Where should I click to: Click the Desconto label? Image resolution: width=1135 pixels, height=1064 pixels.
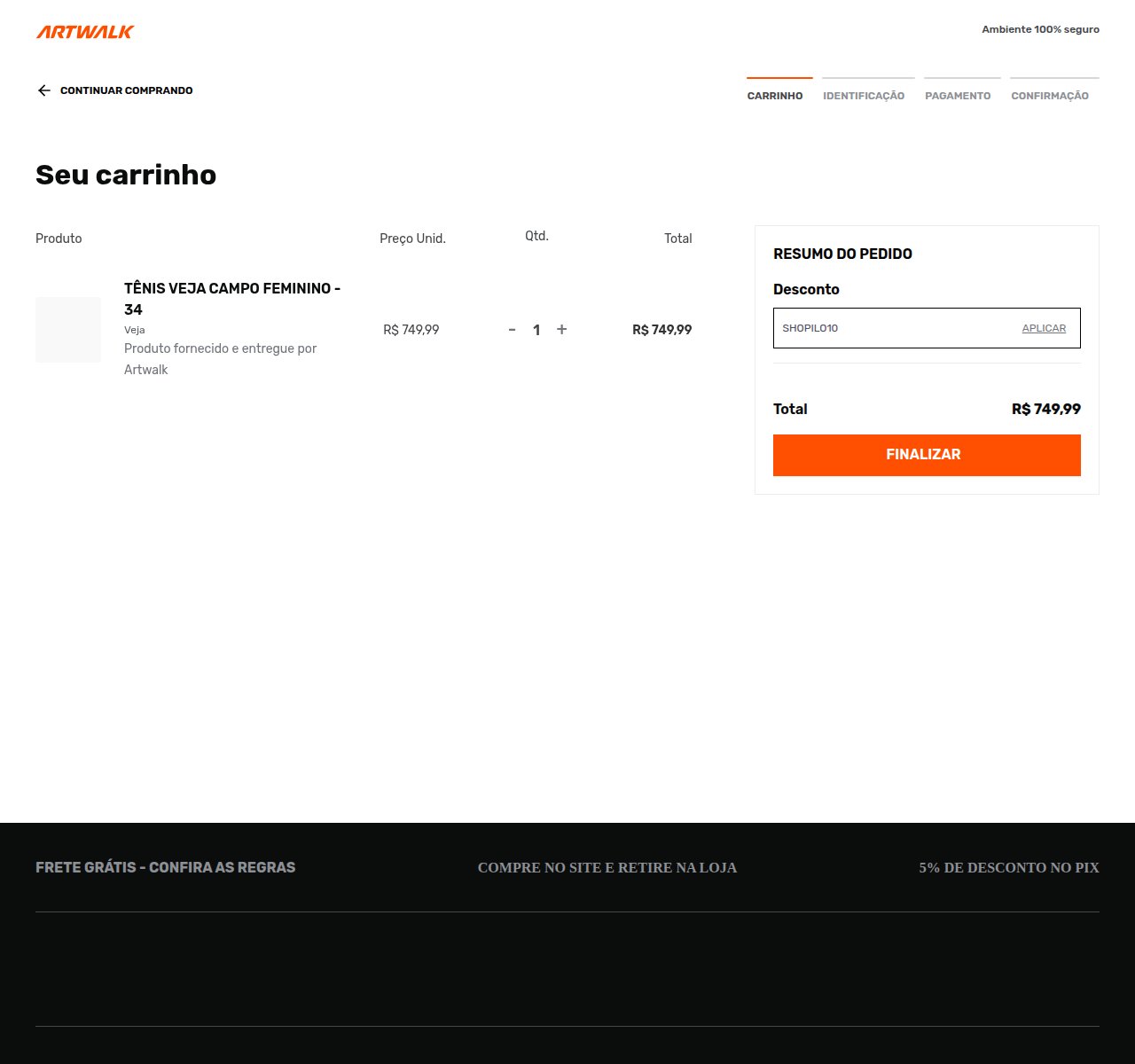(x=806, y=289)
